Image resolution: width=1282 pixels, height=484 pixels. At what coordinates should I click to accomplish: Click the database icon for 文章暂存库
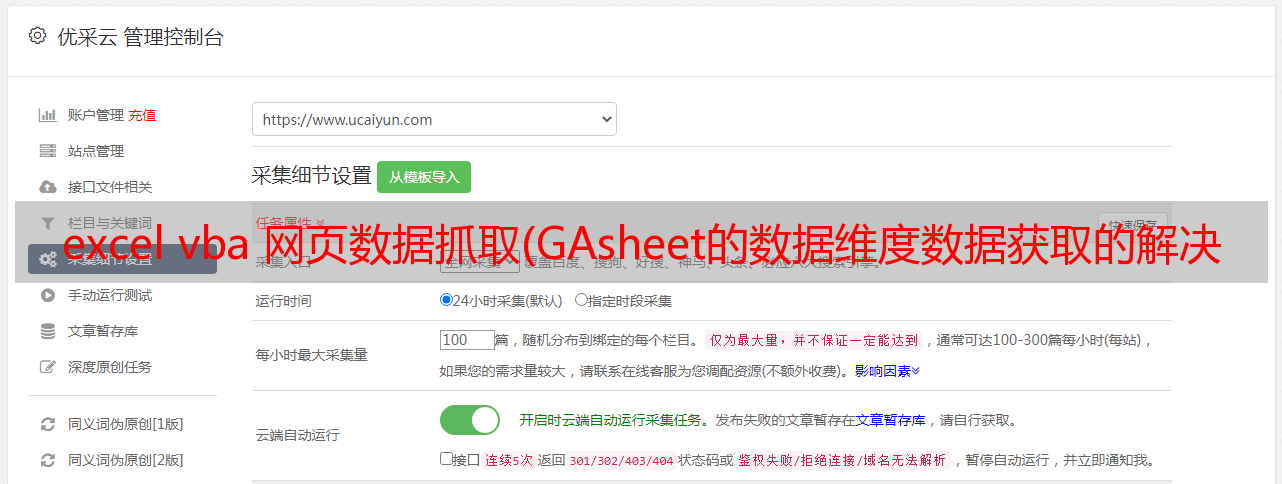click(x=48, y=331)
